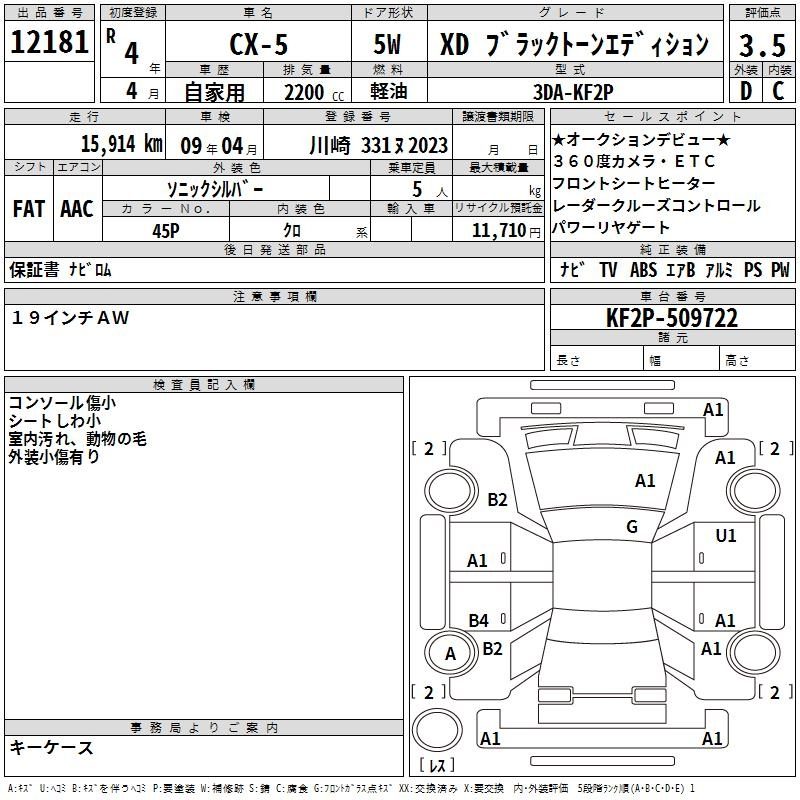Screen dimensions: 800x800
Task: Select the later-shipped parts 保証書 ナビロム
Action: [60, 269]
